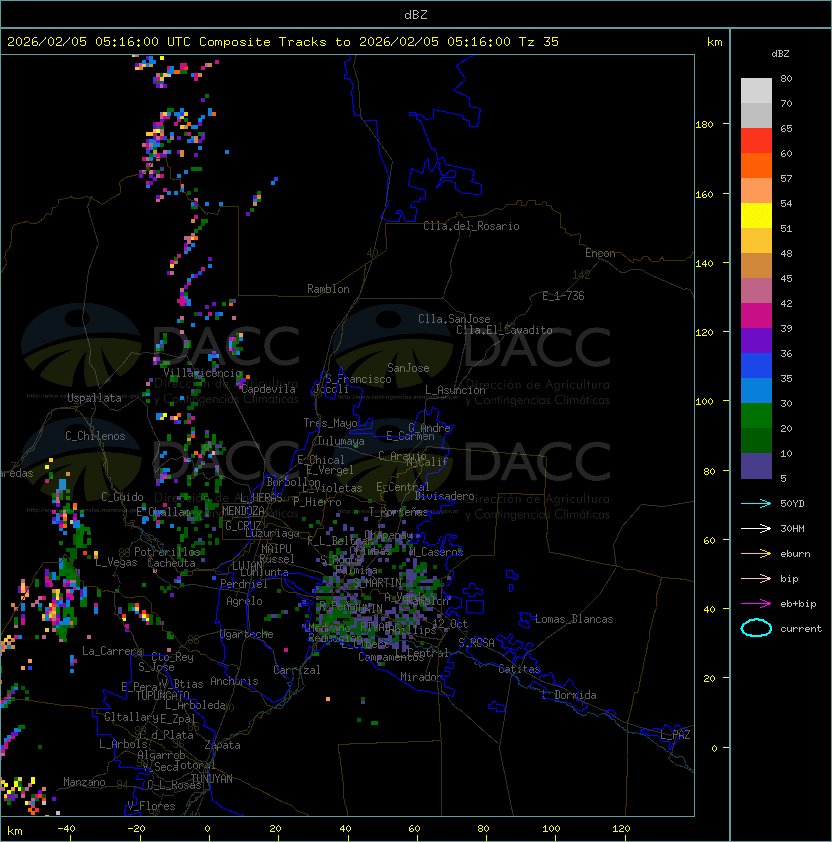Viewport: 832px width, 842px height.
Task: Click the Ramblon label
Action: 328,289
